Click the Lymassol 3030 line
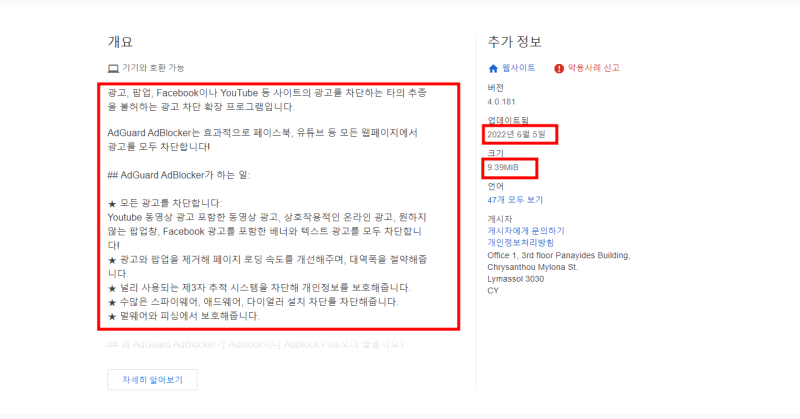The height and width of the screenshot is (419, 800). (x=515, y=279)
